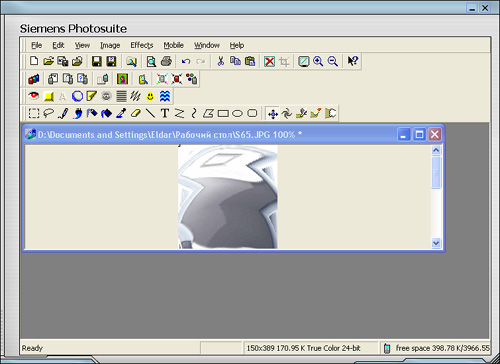
Task: Select the Pen drawing tool
Action: click(x=63, y=113)
